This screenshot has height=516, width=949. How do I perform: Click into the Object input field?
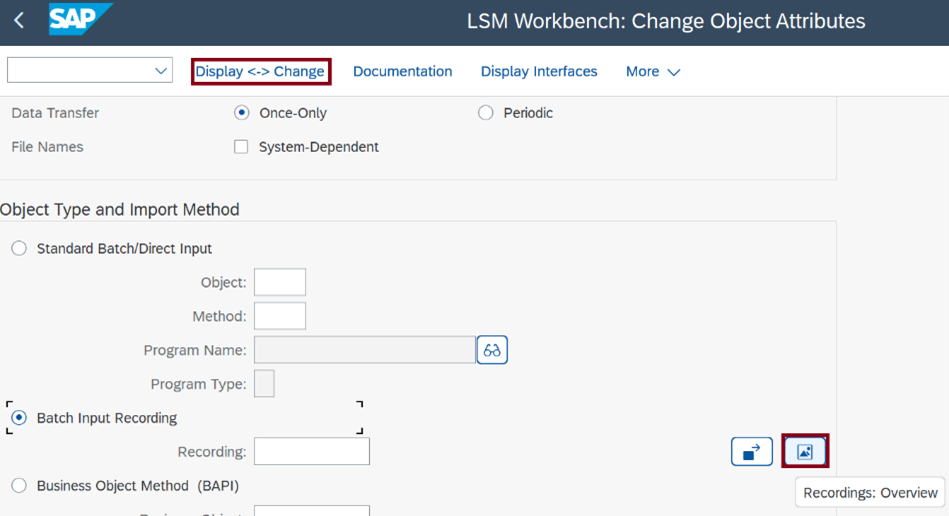pyautogui.click(x=280, y=282)
